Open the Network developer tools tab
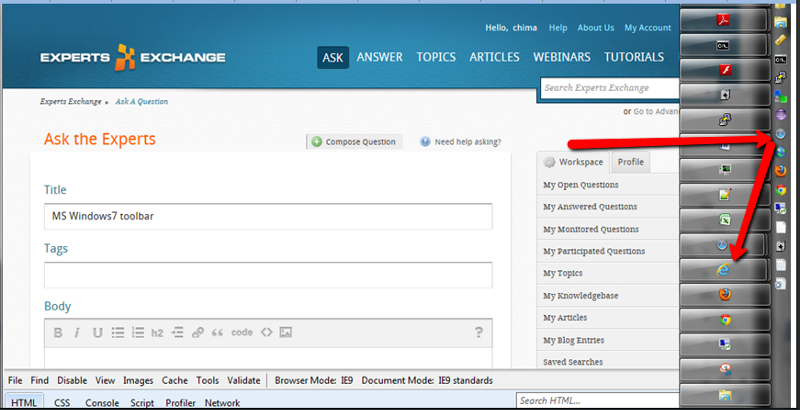The height and width of the screenshot is (410, 800). click(222, 403)
